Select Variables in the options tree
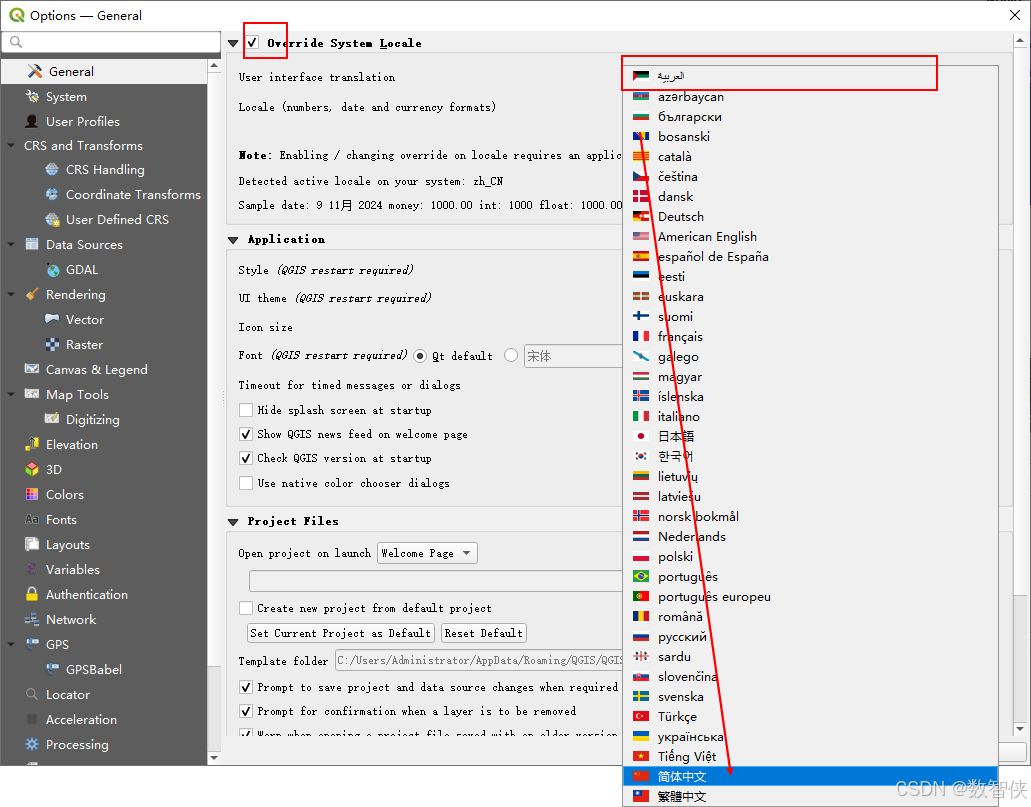The height and width of the screenshot is (807, 1031). (x=73, y=569)
